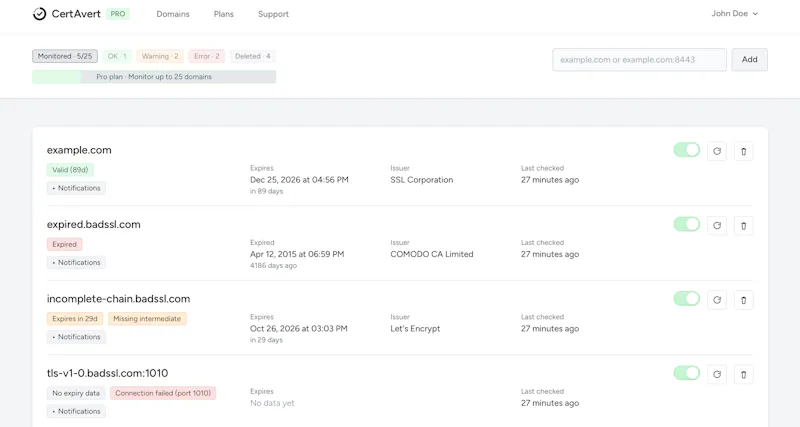Click the Apr 12, 2015 expired date
This screenshot has height=427, width=800.
[297, 255]
